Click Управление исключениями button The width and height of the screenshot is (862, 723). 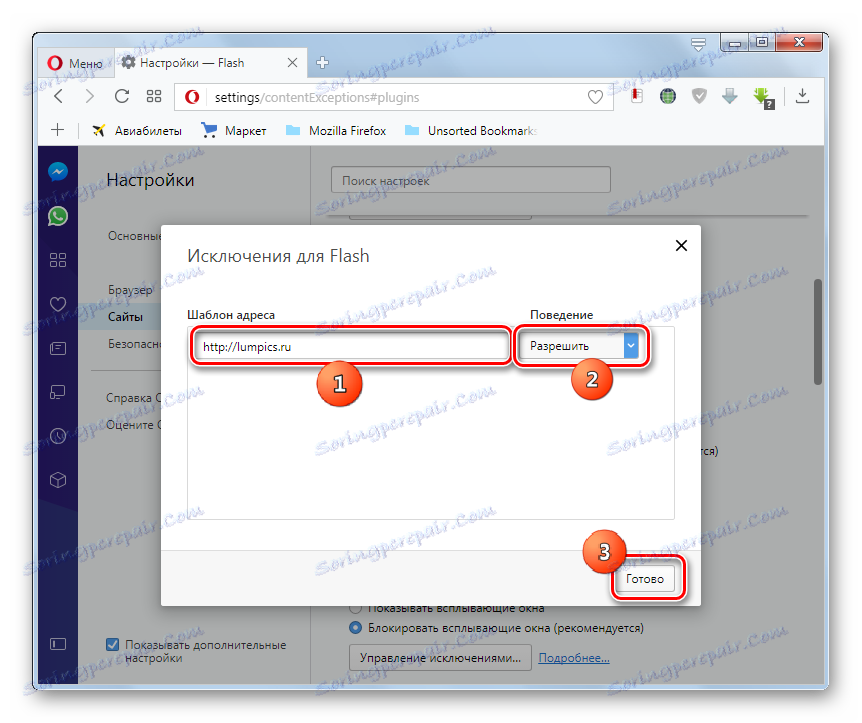tap(440, 658)
